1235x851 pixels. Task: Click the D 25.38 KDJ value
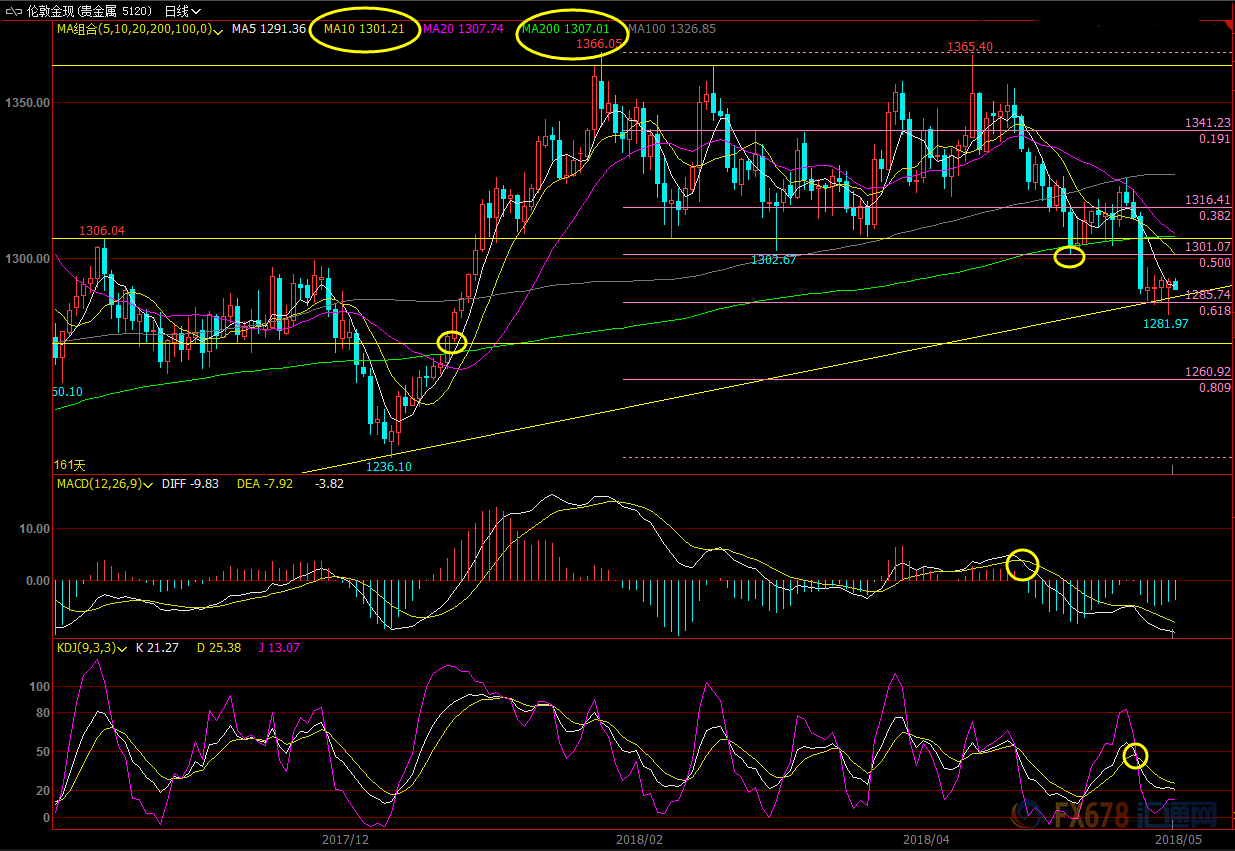(220, 648)
